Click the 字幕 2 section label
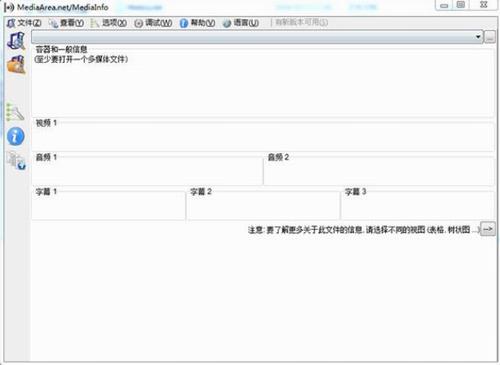 click(201, 192)
